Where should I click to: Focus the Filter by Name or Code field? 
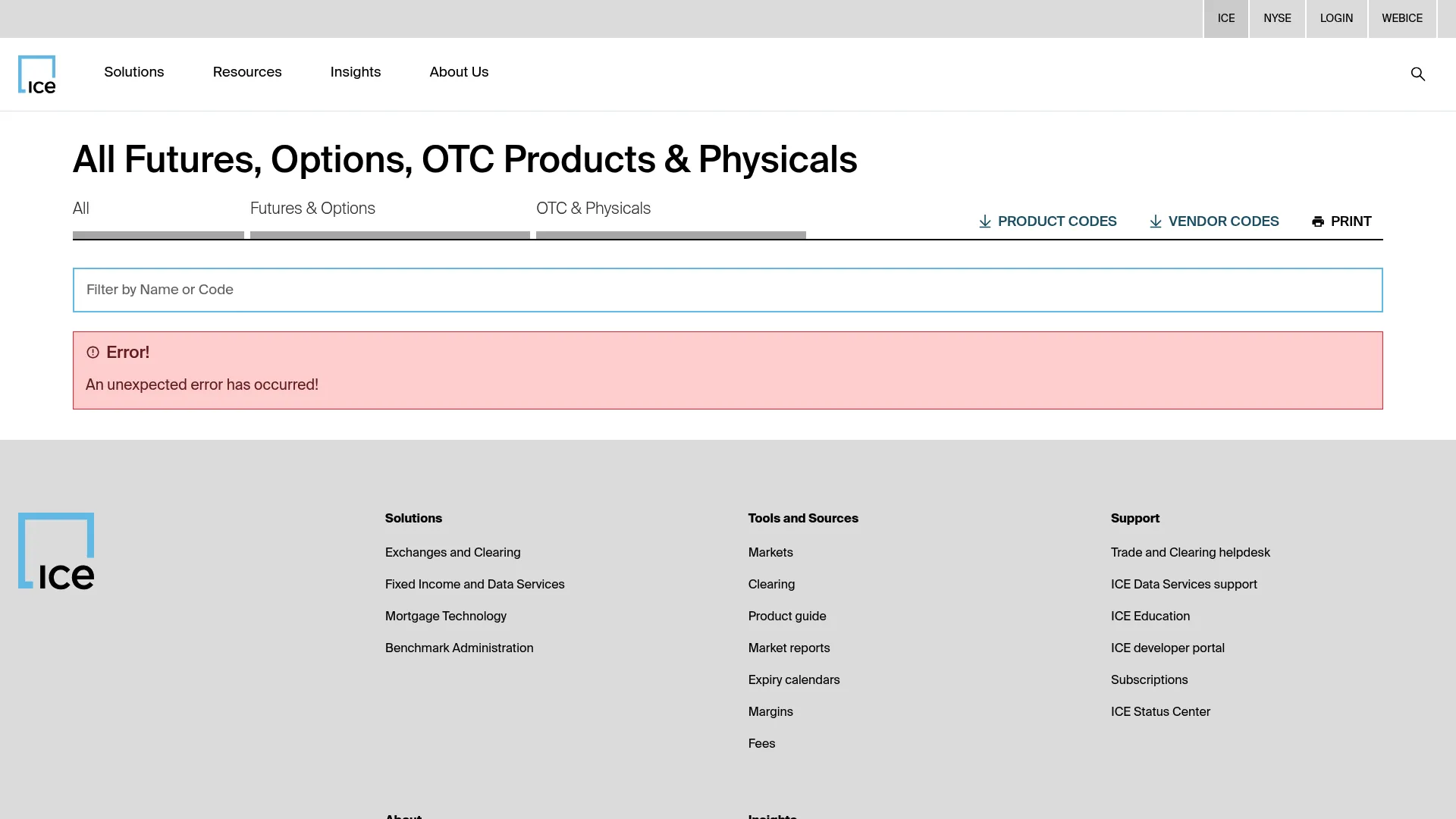(728, 290)
